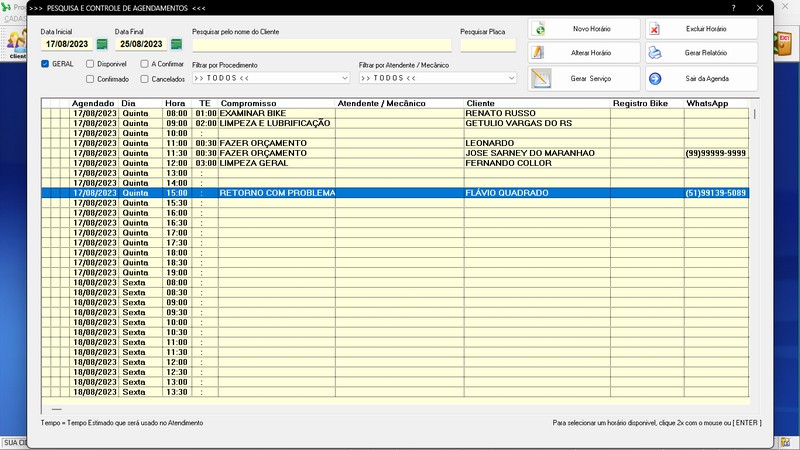Select the 18/08/2023 Sexta 13:30 slot
The height and width of the screenshot is (450, 800).
(395, 392)
